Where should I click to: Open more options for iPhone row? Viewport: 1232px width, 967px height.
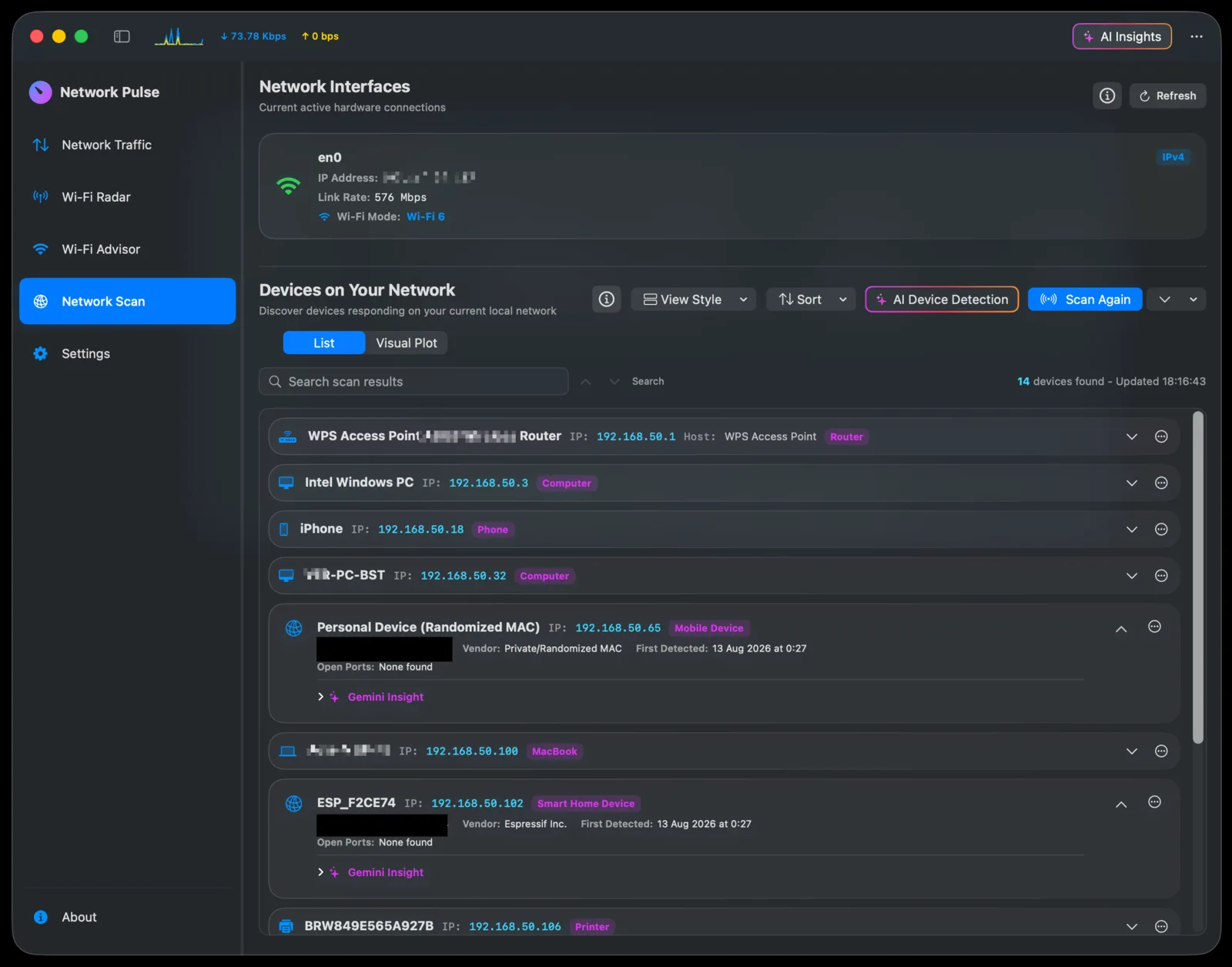pyautogui.click(x=1161, y=529)
